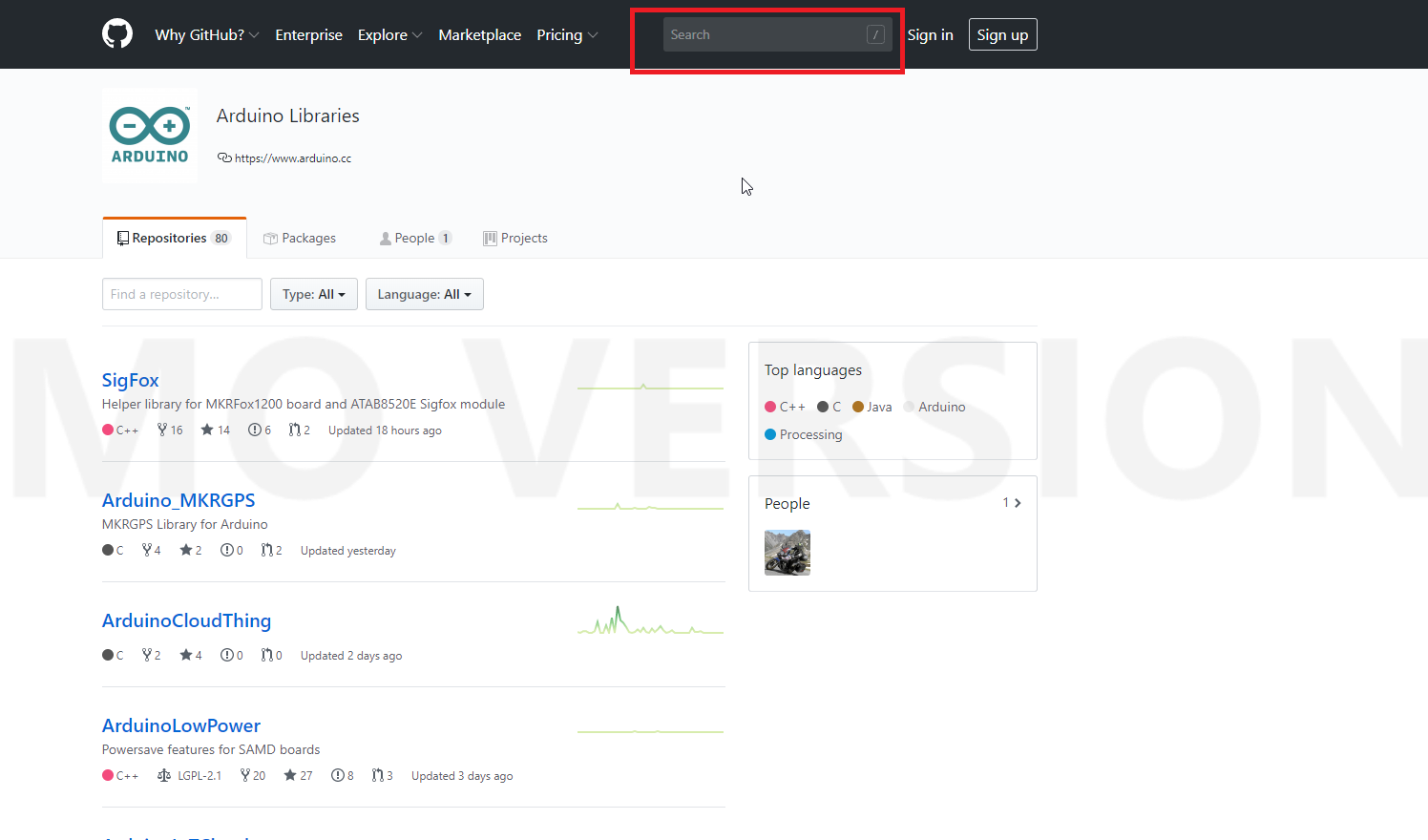
Task: Open the SigFox repository link
Action: point(131,380)
